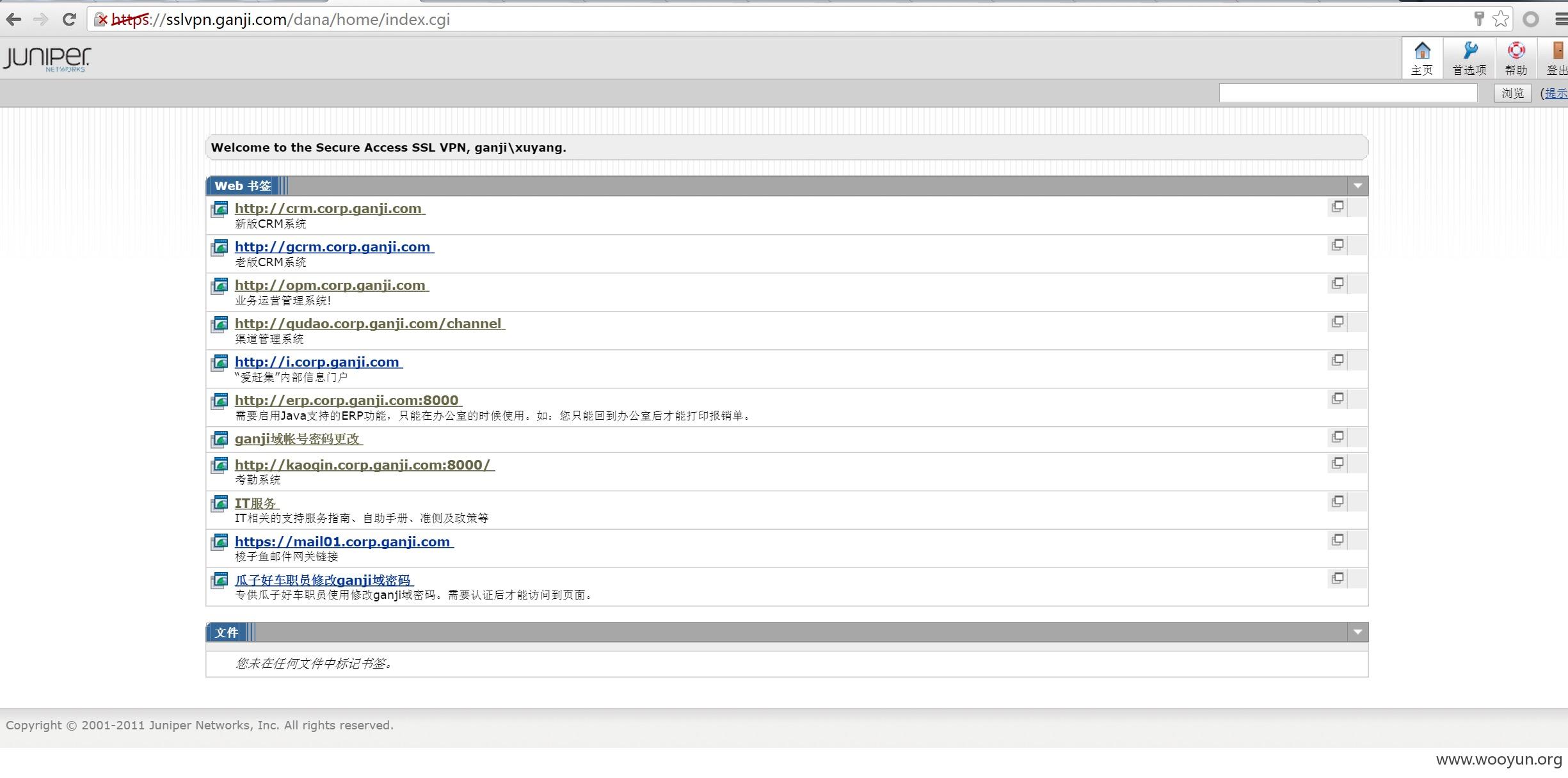Click the 浏览 browse button

(1512, 93)
